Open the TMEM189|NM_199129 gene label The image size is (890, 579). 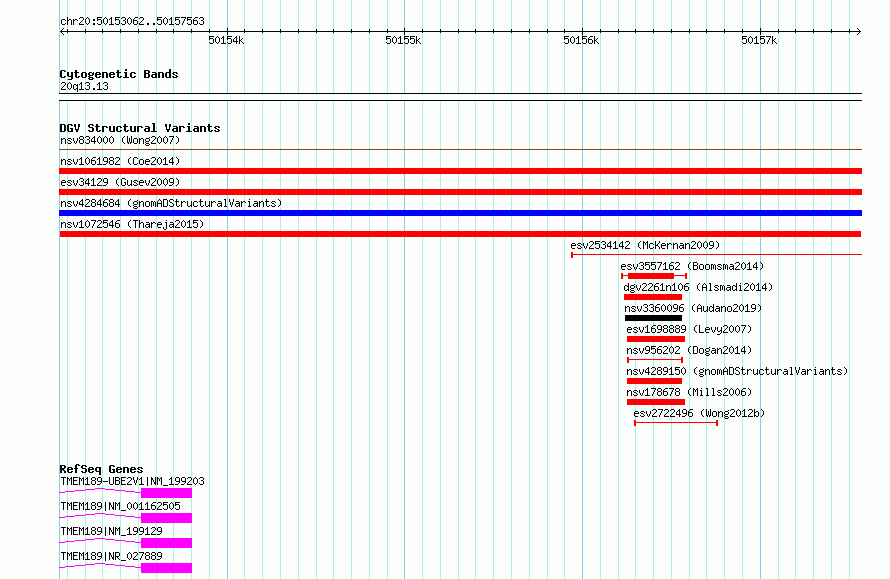click(111, 531)
